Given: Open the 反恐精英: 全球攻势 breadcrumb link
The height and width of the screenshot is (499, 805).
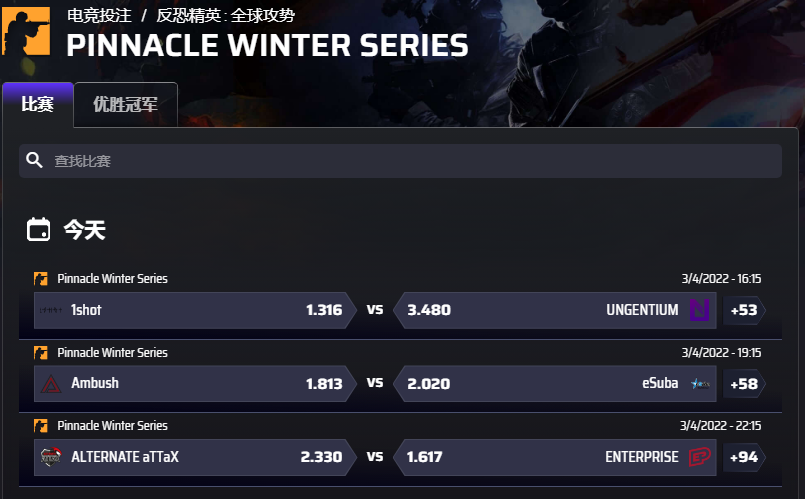Looking at the screenshot, I should tap(226, 15).
